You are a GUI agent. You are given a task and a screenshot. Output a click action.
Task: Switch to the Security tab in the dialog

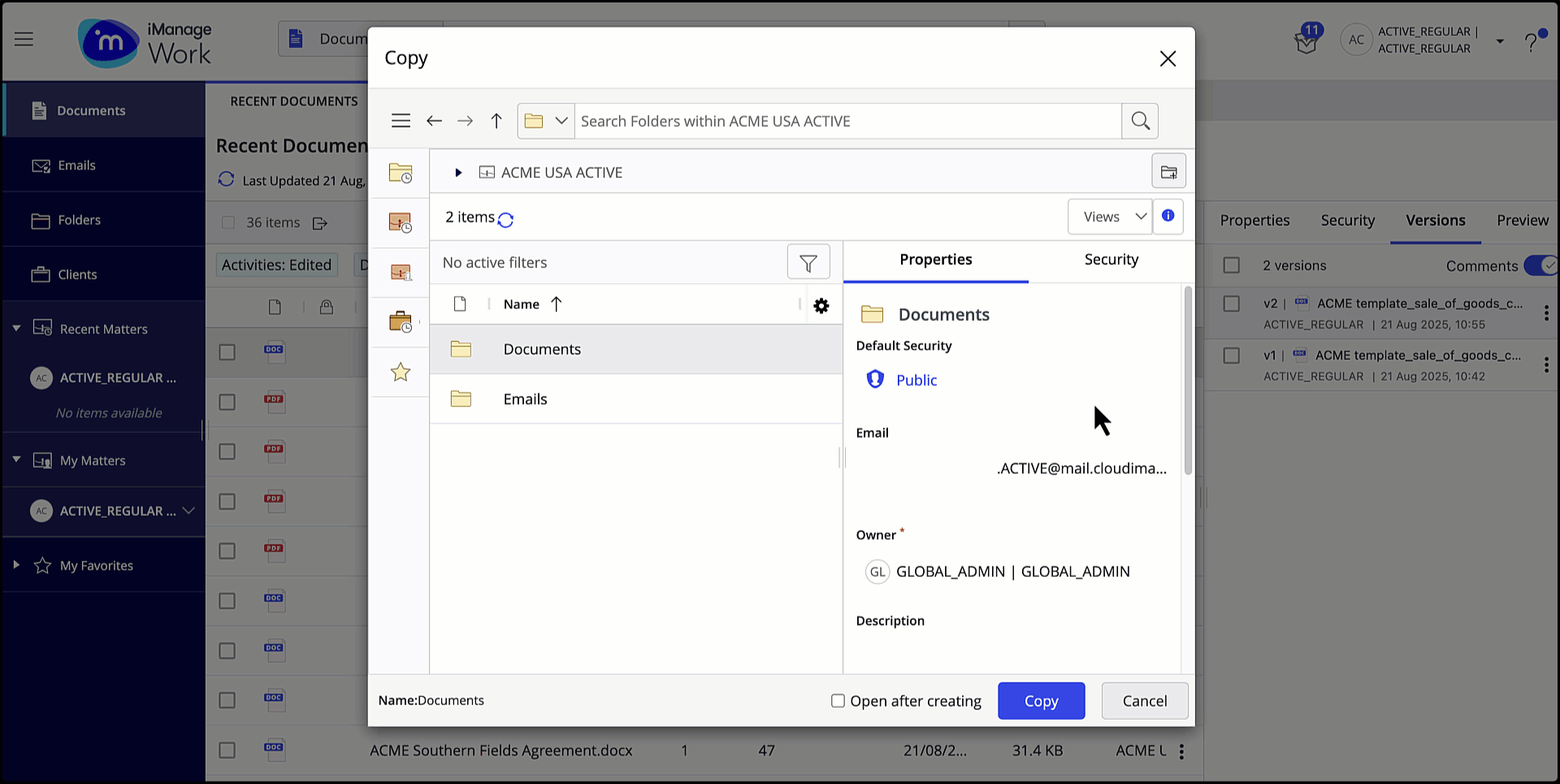click(x=1111, y=259)
